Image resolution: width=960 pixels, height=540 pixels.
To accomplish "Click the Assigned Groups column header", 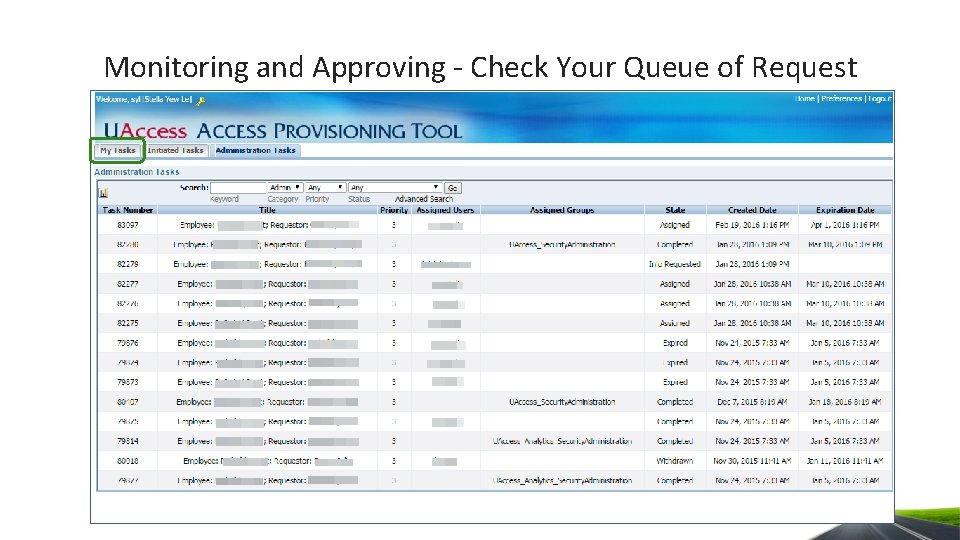I will pyautogui.click(x=562, y=210).
